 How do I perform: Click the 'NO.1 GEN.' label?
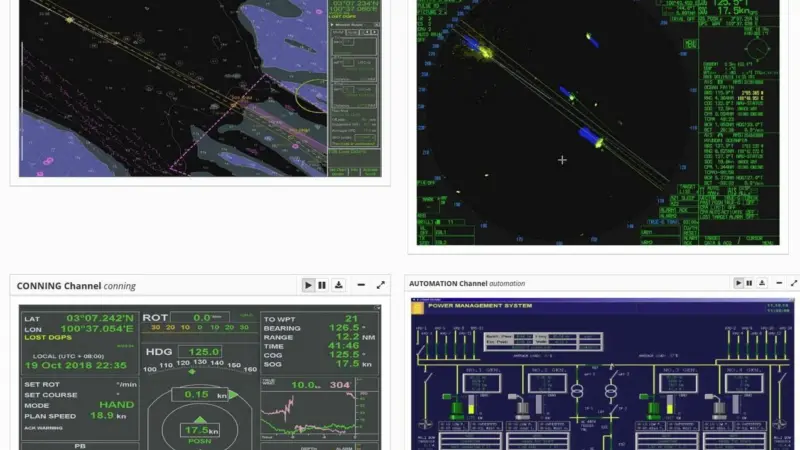click(x=481, y=370)
